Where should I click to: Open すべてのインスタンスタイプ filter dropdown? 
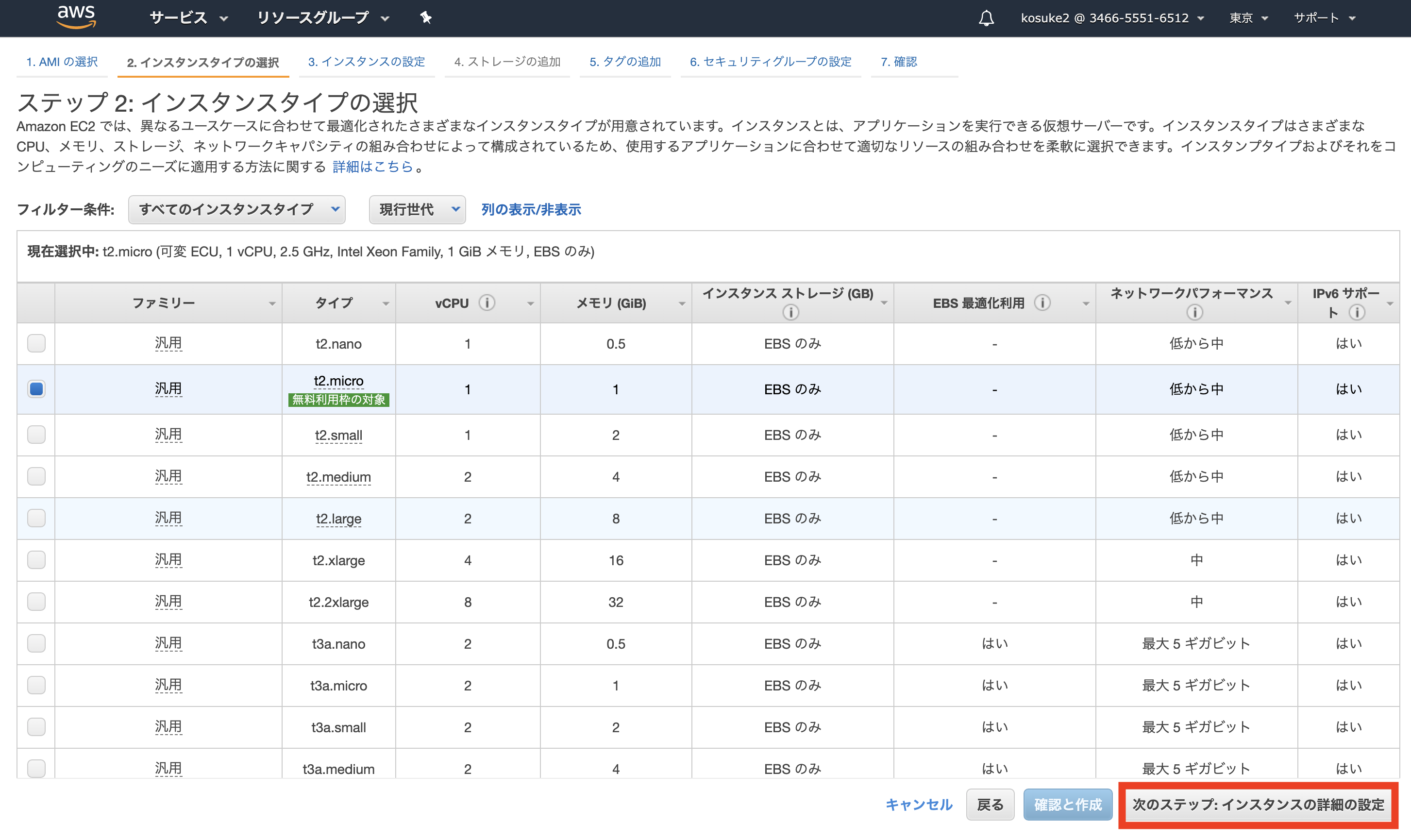point(236,209)
